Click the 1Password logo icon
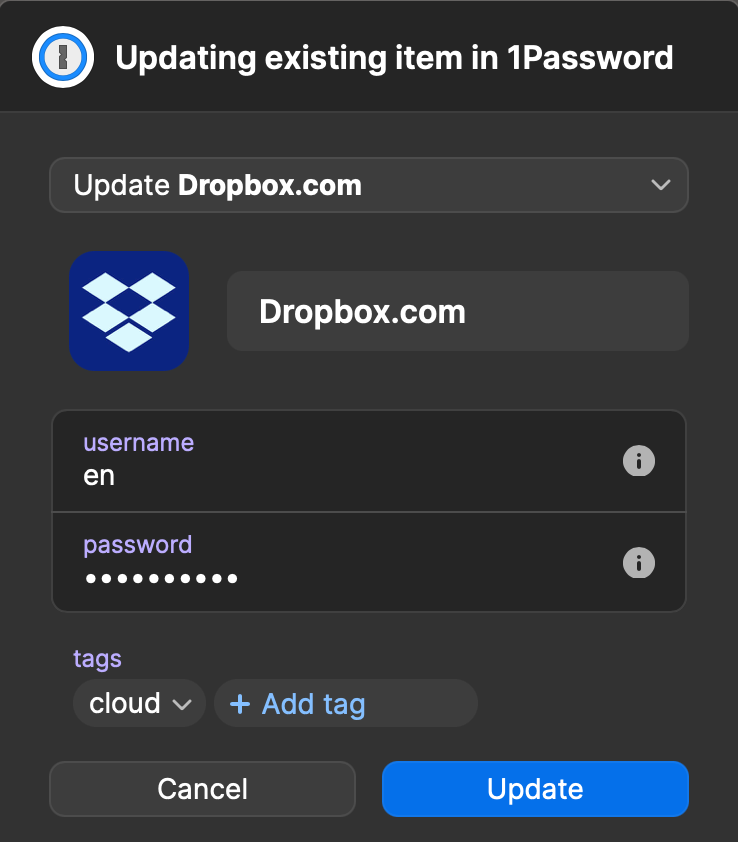Image resolution: width=738 pixels, height=842 pixels. coord(63,57)
